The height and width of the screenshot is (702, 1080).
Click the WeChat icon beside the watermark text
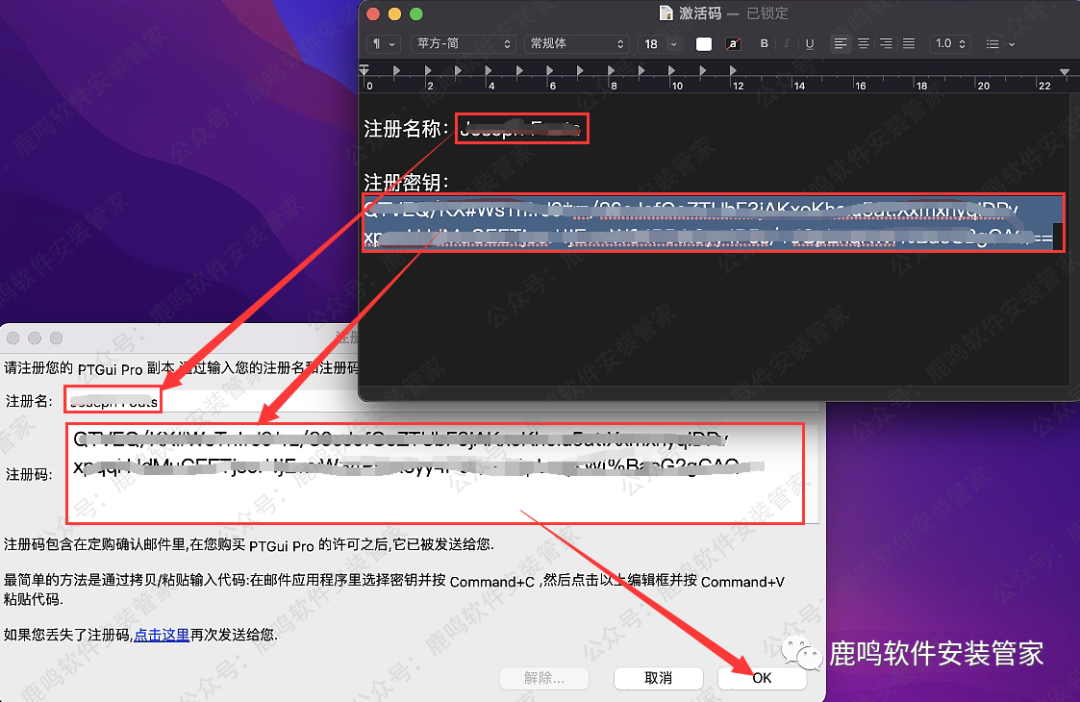tap(800, 652)
